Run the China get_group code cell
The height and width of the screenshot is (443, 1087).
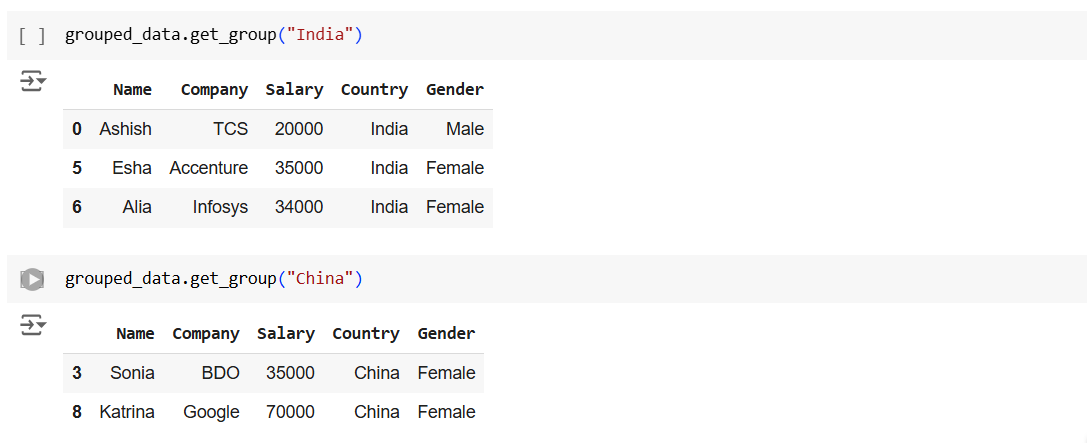[x=32, y=280]
